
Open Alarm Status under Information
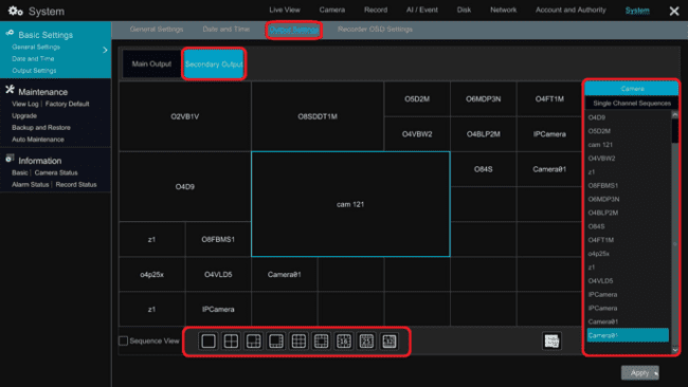coord(30,185)
